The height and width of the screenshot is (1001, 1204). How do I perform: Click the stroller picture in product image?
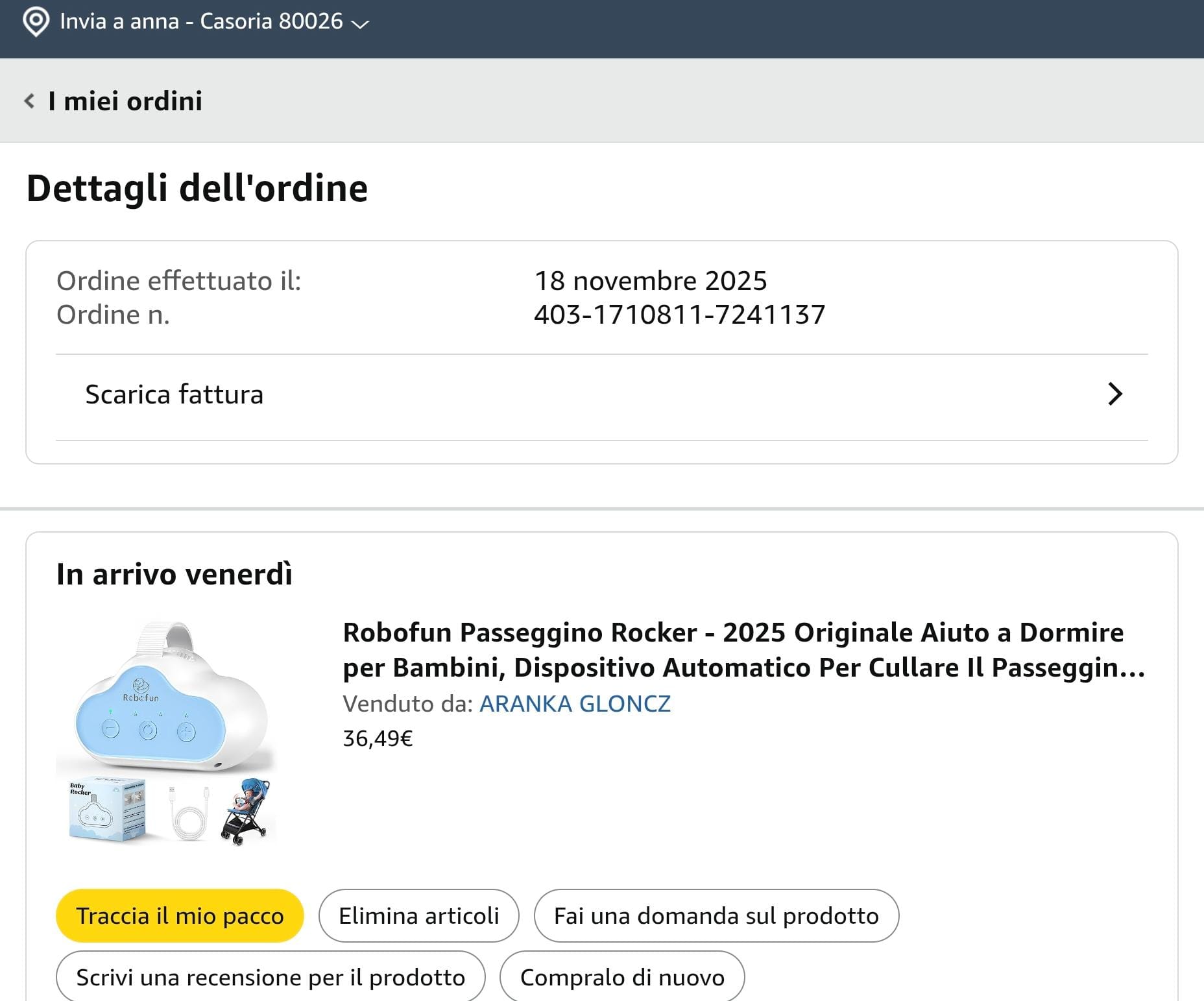click(x=245, y=811)
